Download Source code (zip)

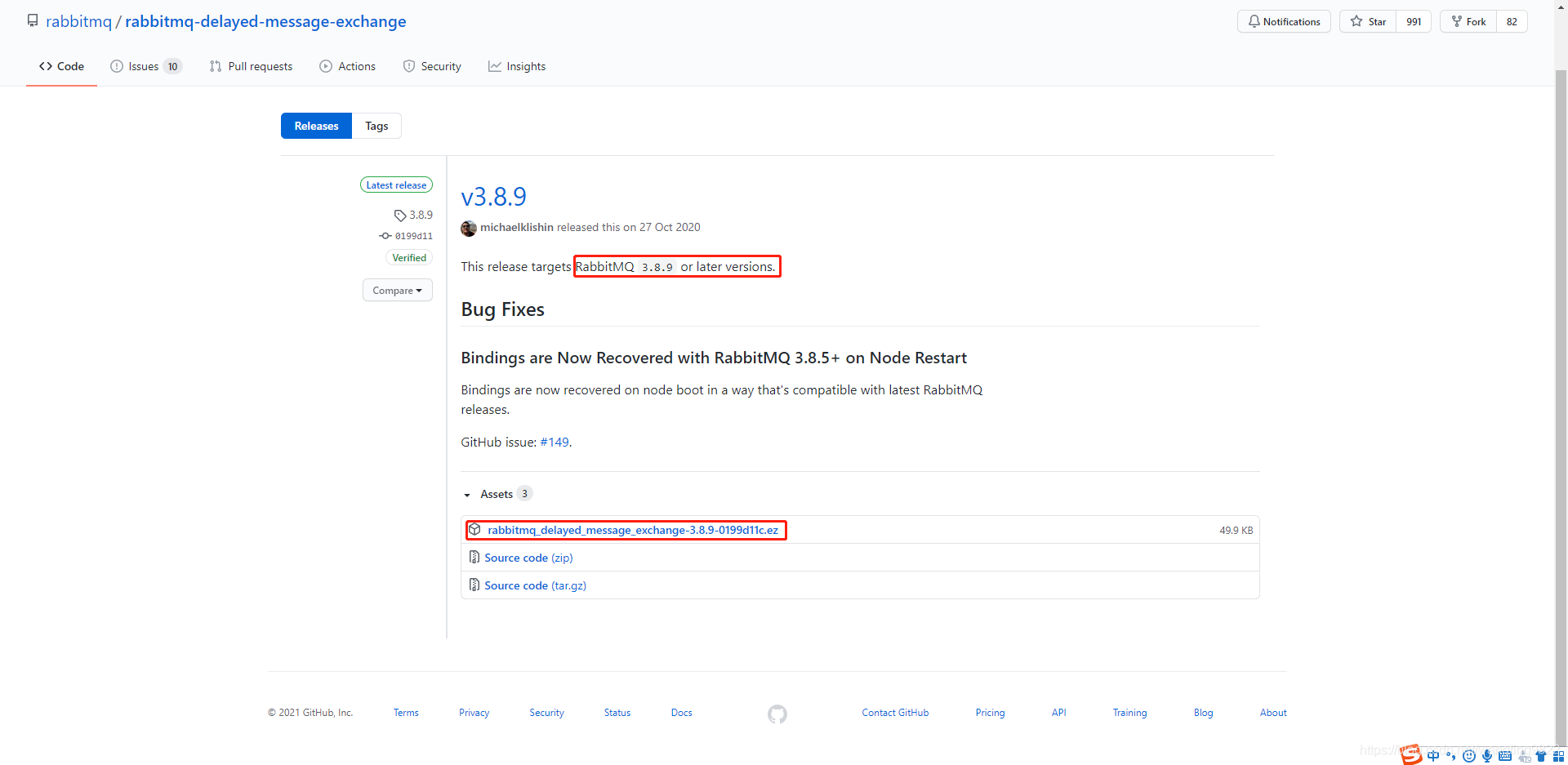point(528,558)
